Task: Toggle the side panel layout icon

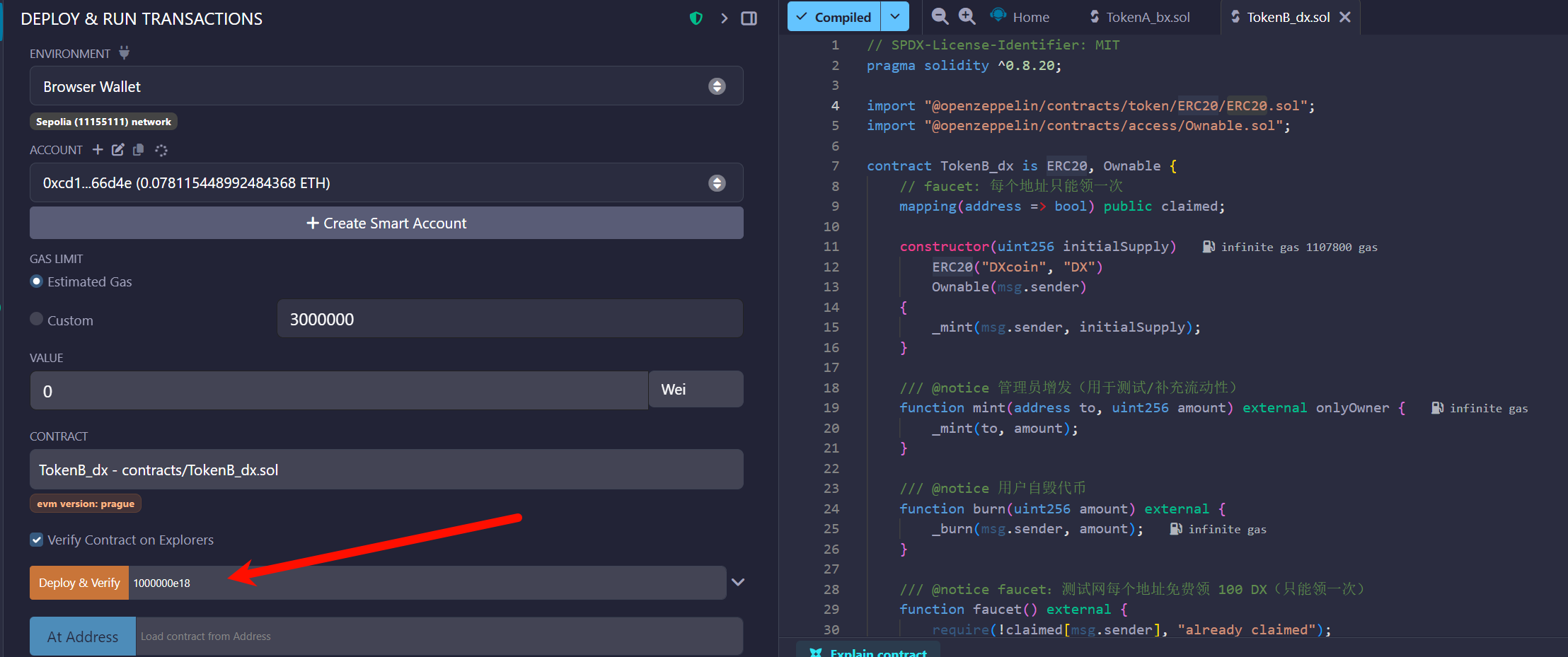Action: click(x=749, y=18)
